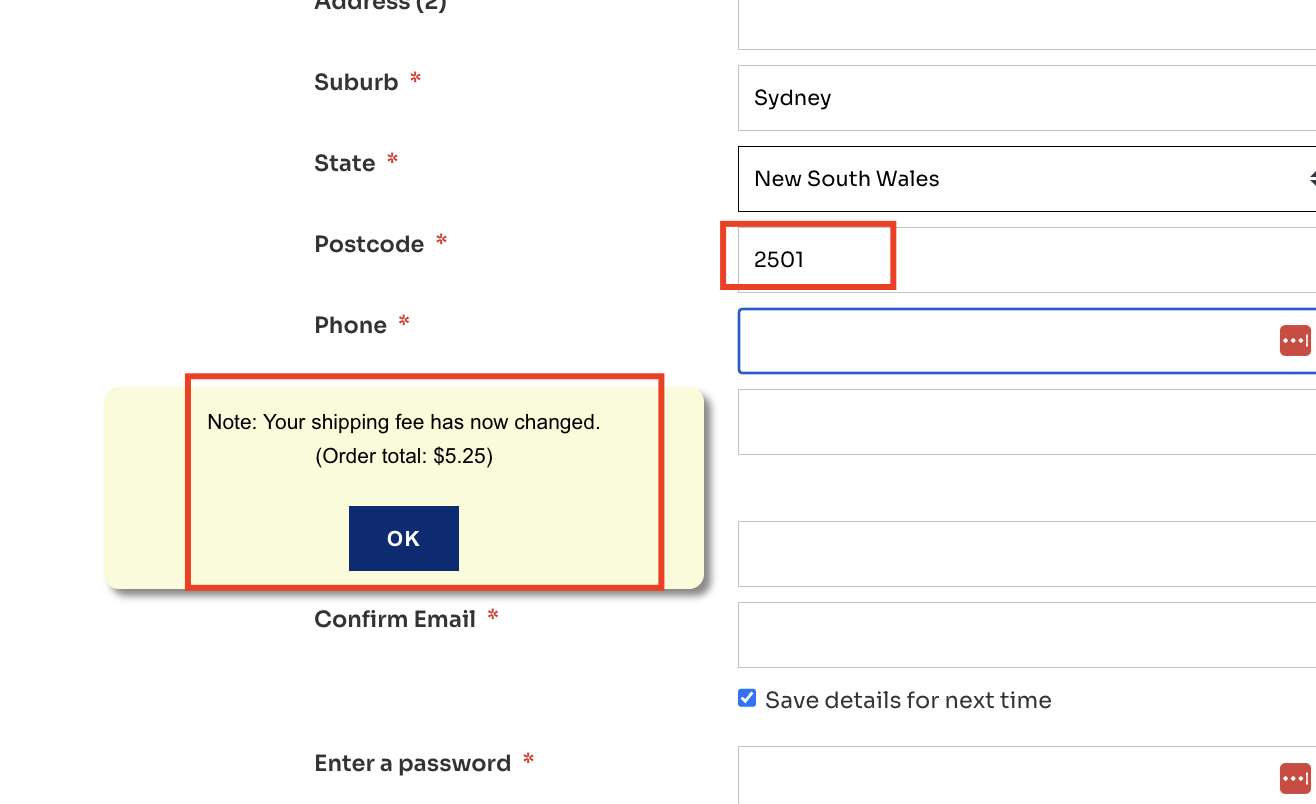Focus the Suburb field containing Sydney

point(1027,98)
